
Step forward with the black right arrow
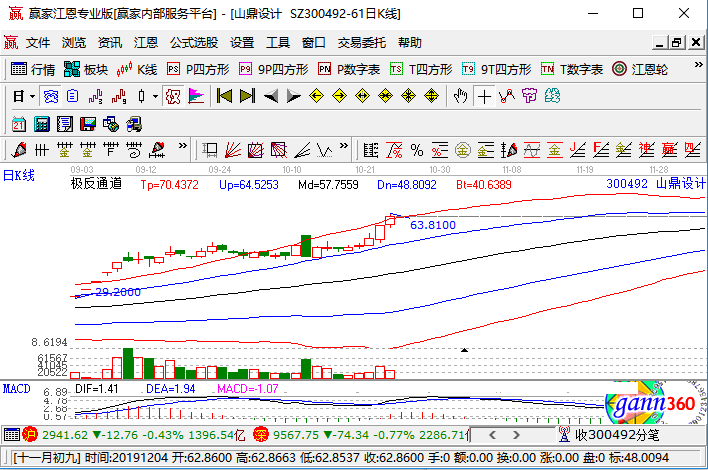tap(293, 96)
